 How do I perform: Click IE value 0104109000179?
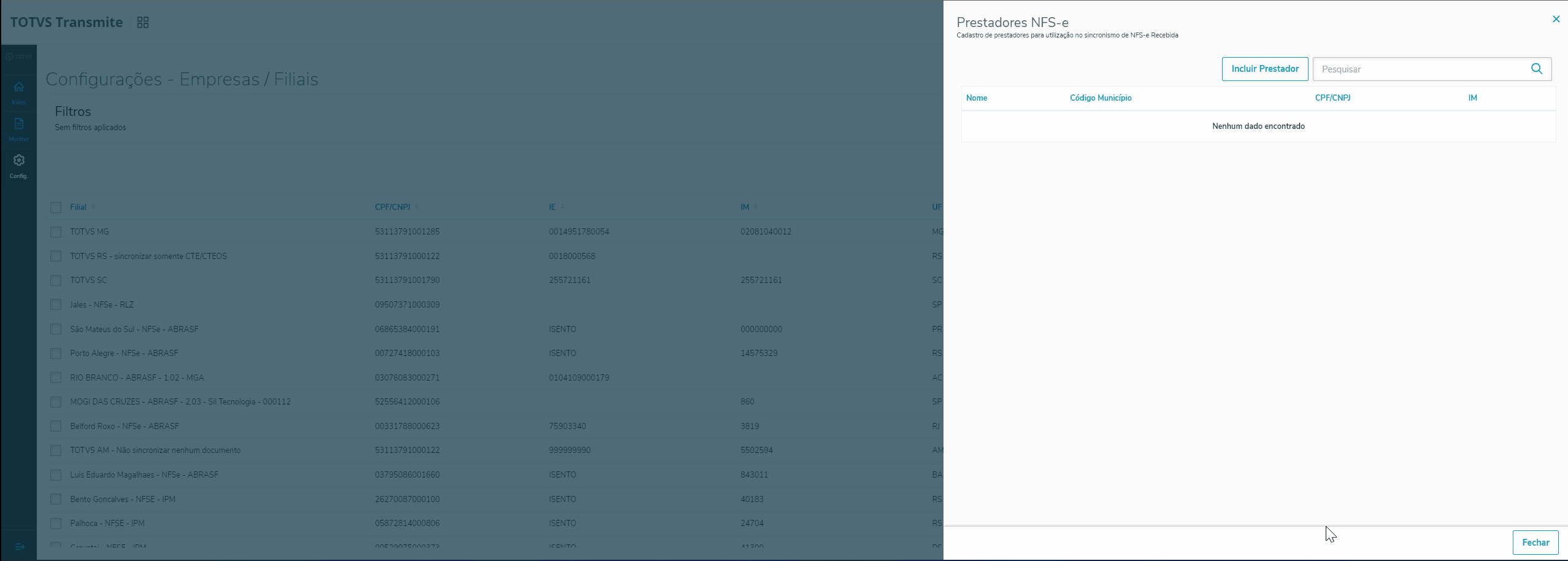(x=579, y=377)
